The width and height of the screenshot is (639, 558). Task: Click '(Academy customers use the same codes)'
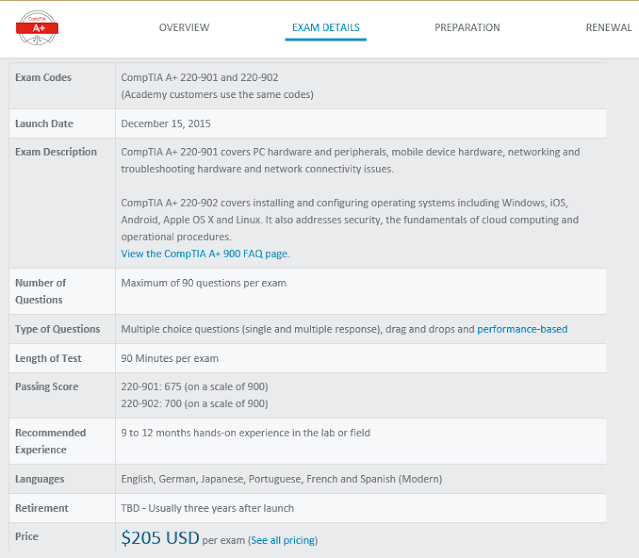point(217,94)
